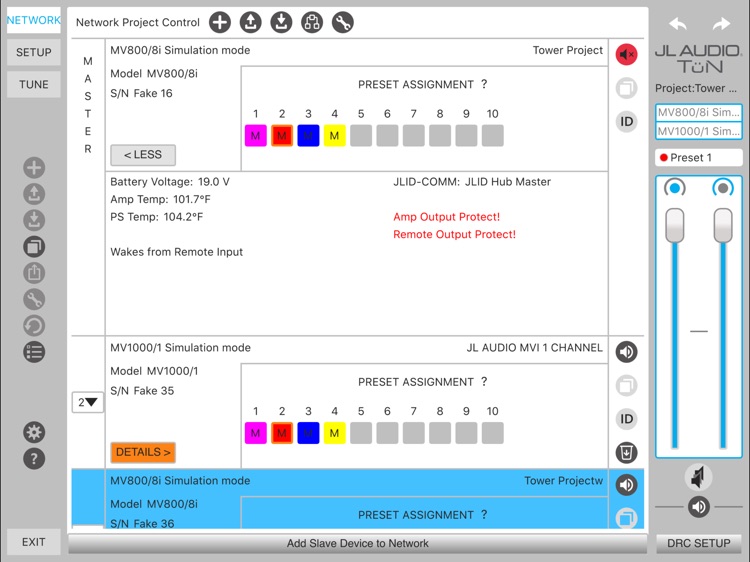This screenshot has width=750, height=562.
Task: Unmute the MV800/8i master device
Action: tap(626, 55)
